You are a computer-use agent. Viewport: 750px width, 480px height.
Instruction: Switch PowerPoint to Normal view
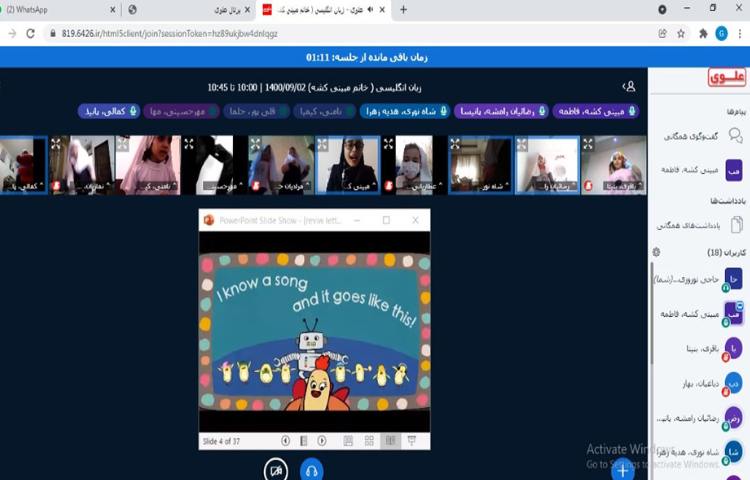[348, 441]
